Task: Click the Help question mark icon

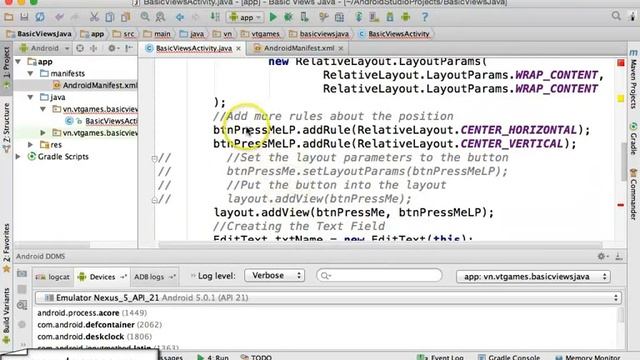Action: pyautogui.click(x=425, y=17)
